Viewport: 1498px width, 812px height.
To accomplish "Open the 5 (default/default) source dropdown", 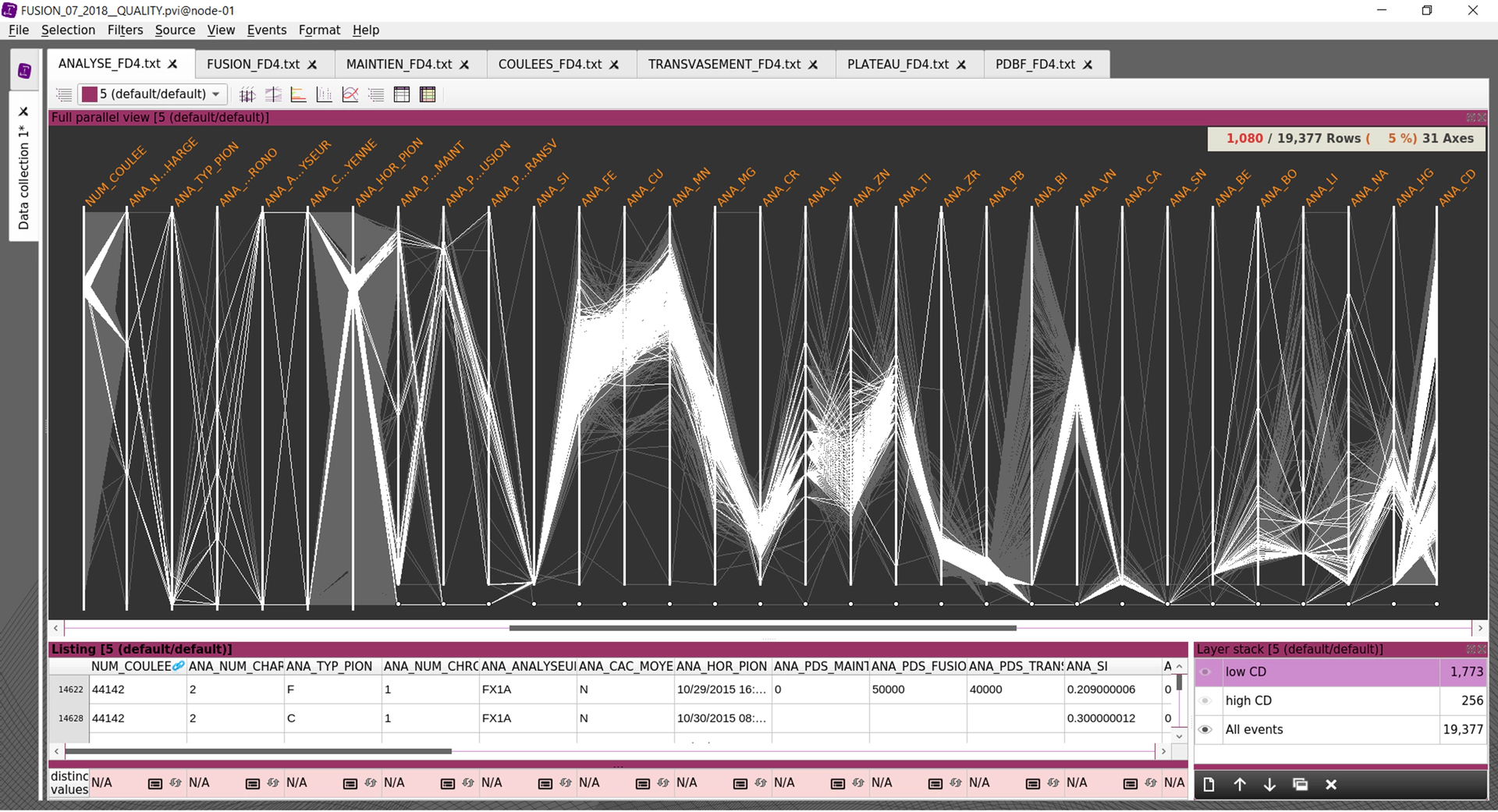I will click(x=153, y=94).
